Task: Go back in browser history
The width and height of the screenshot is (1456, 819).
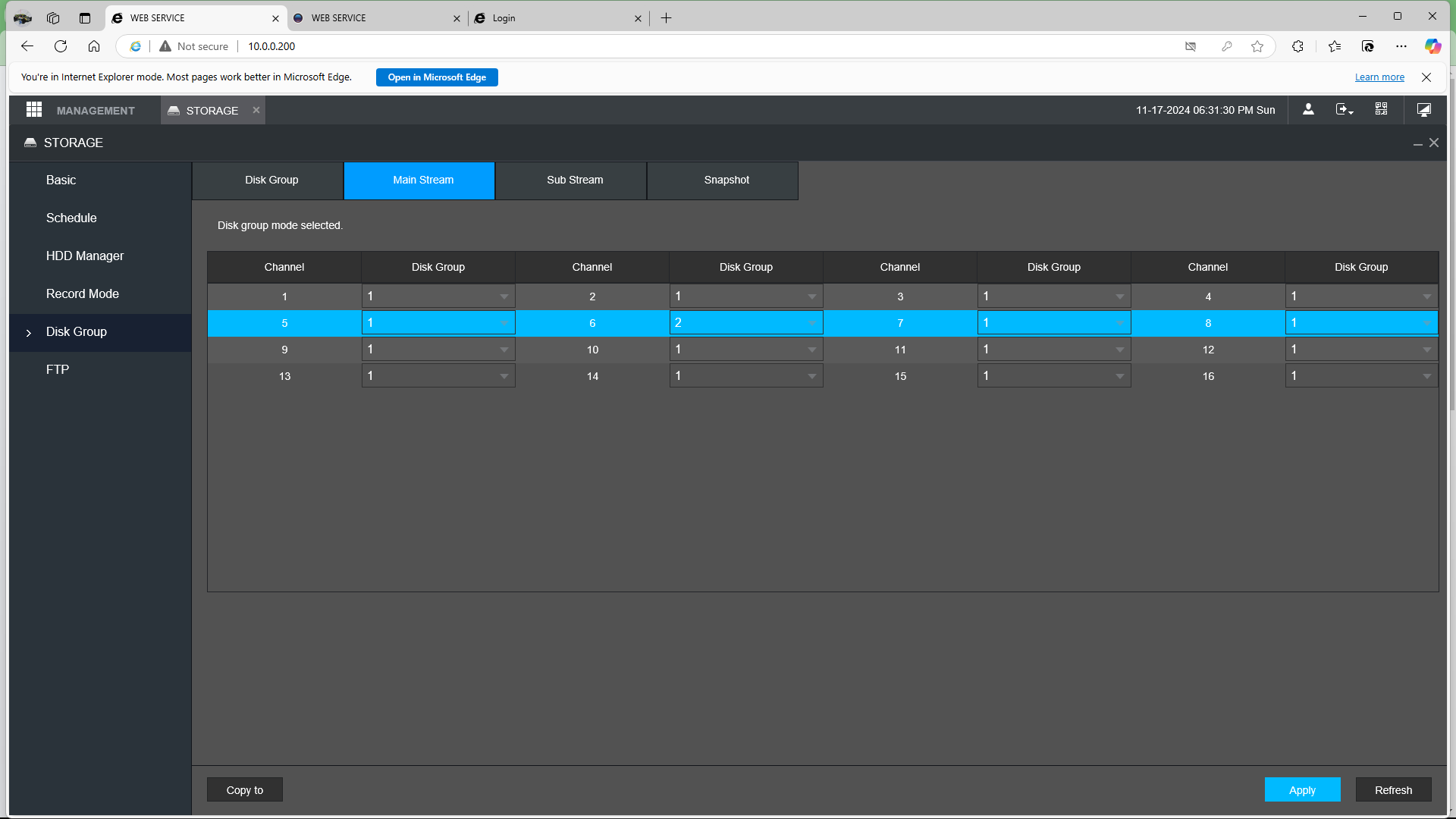Action: (x=27, y=46)
